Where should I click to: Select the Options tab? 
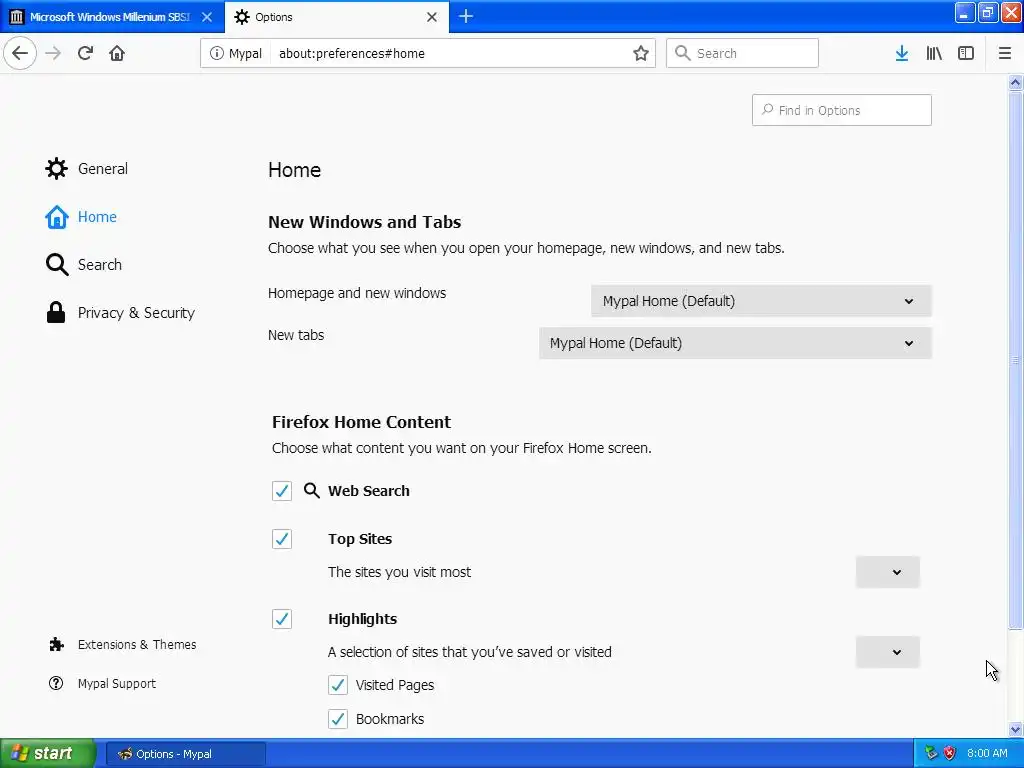coord(336,17)
